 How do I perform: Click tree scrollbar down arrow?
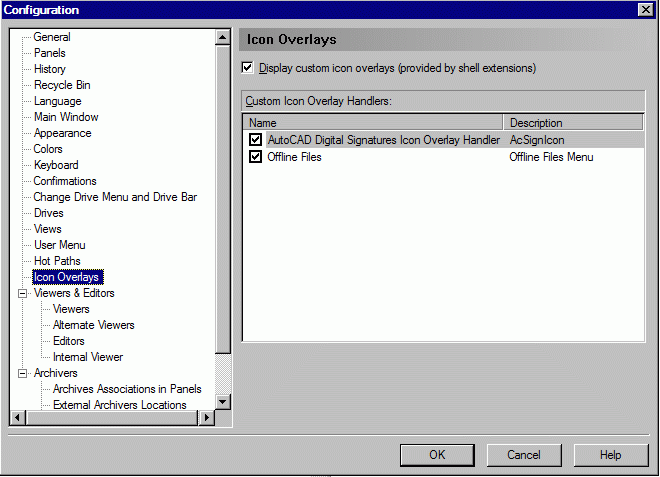[x=222, y=402]
